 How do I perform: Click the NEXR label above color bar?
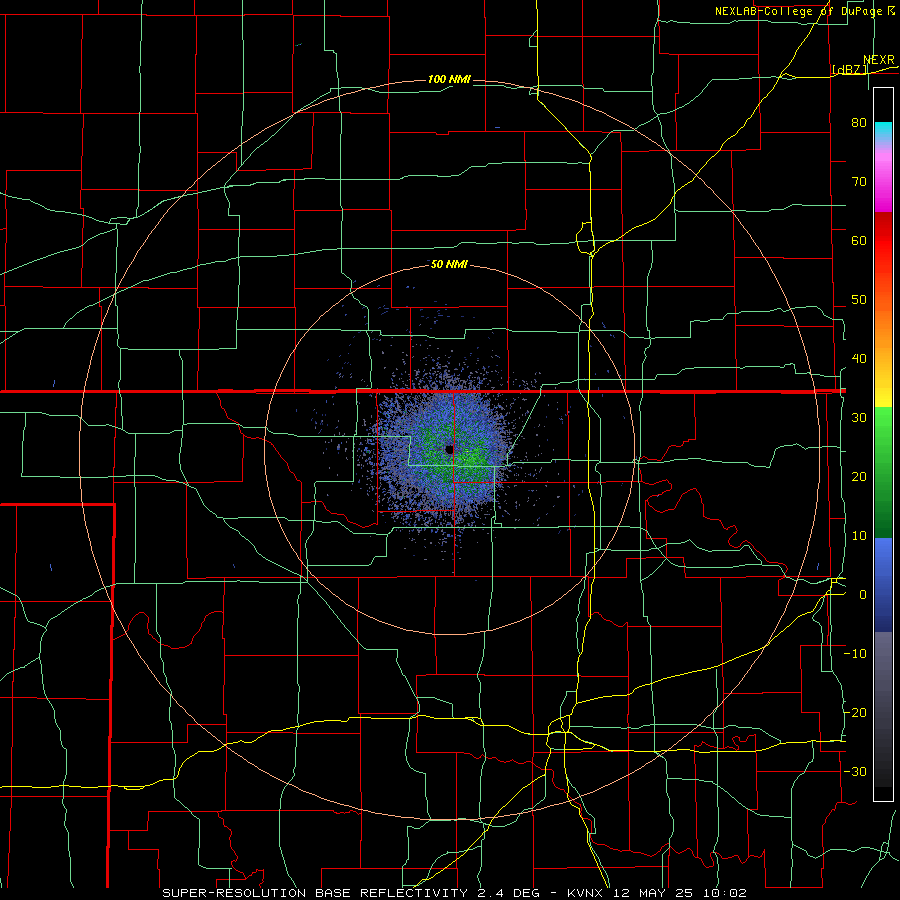(x=879, y=60)
